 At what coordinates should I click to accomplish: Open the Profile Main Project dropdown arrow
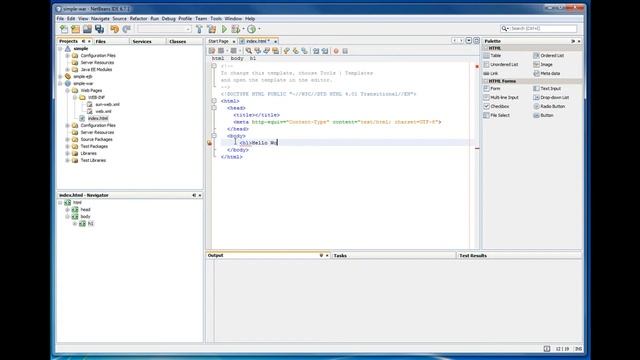pos(259,29)
